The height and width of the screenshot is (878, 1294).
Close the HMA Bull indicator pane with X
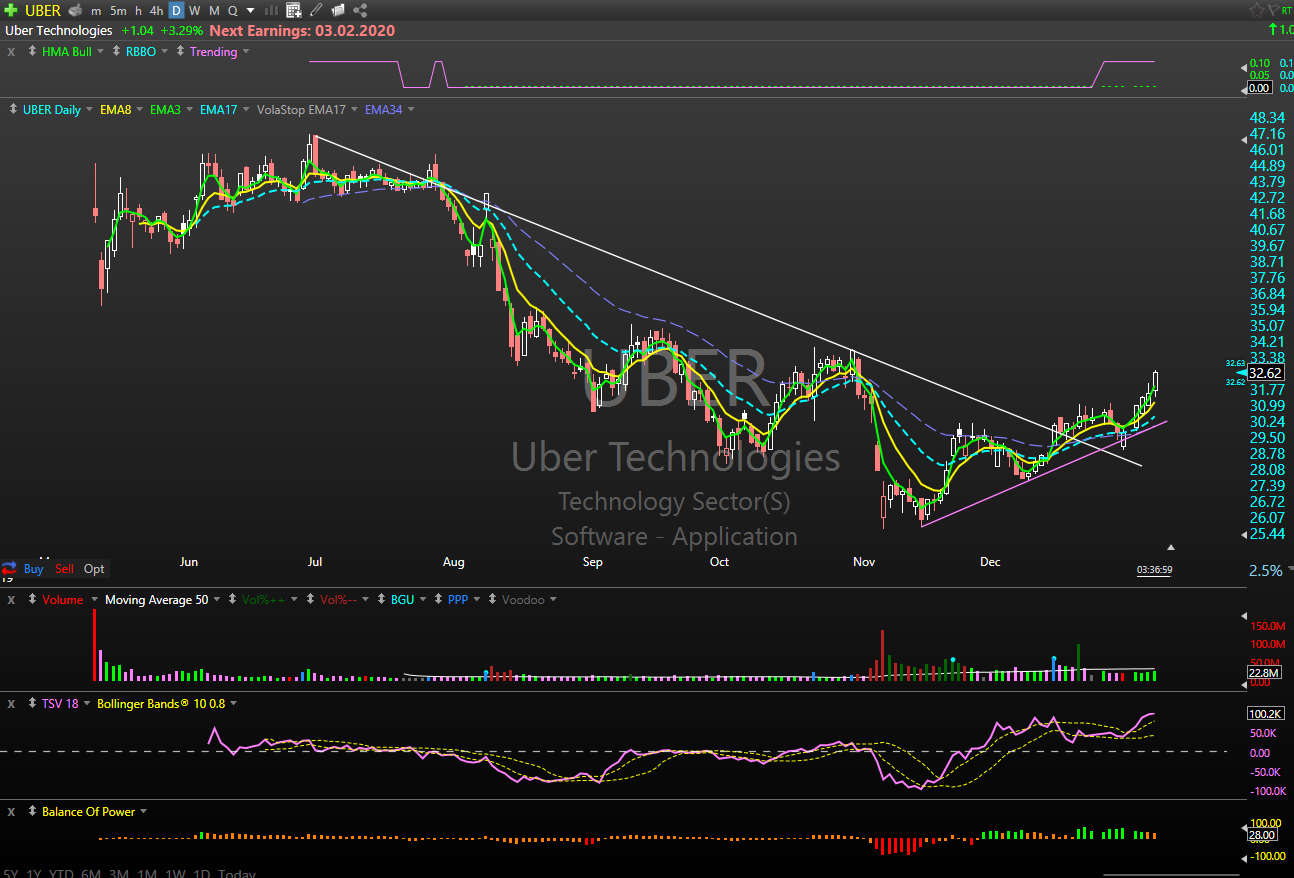point(11,52)
